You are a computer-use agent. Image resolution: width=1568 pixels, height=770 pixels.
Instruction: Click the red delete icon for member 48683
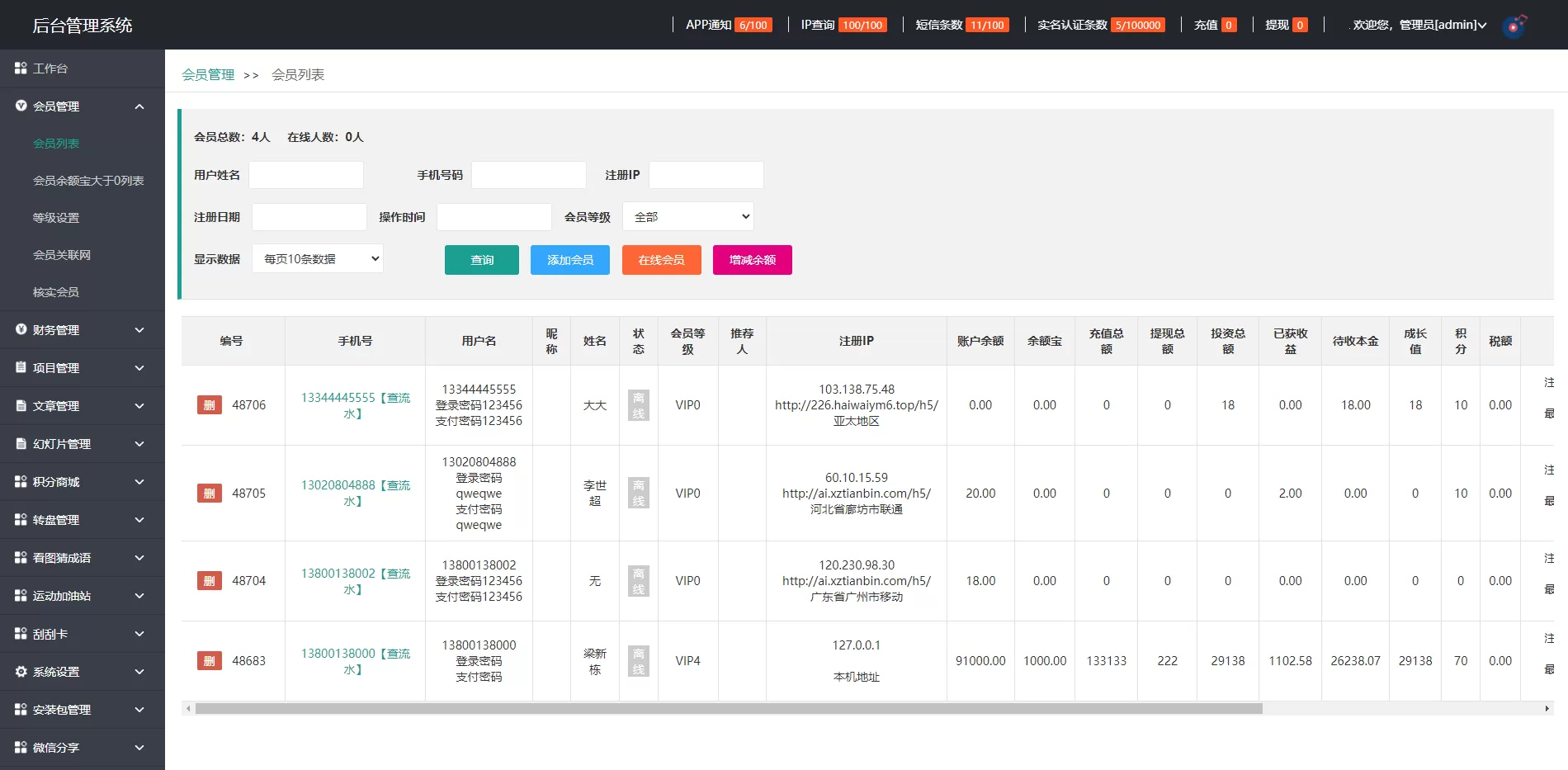(209, 661)
